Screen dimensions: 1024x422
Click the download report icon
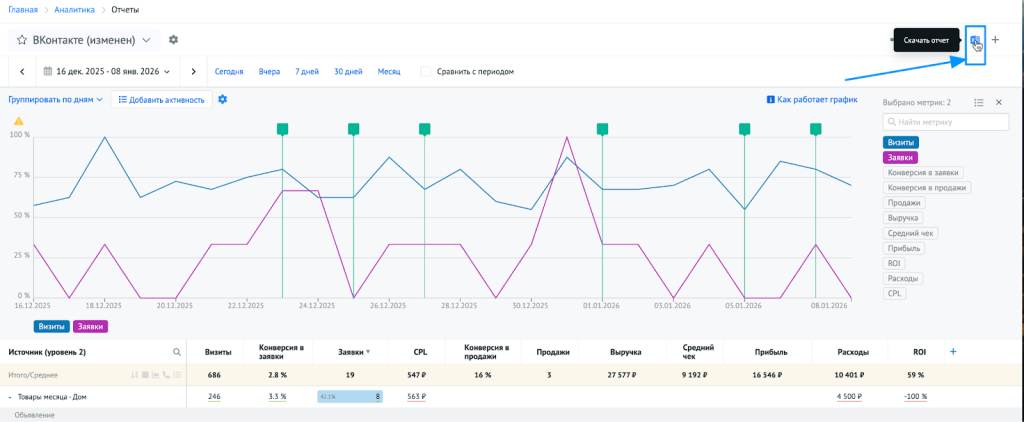pyautogui.click(x=975, y=40)
